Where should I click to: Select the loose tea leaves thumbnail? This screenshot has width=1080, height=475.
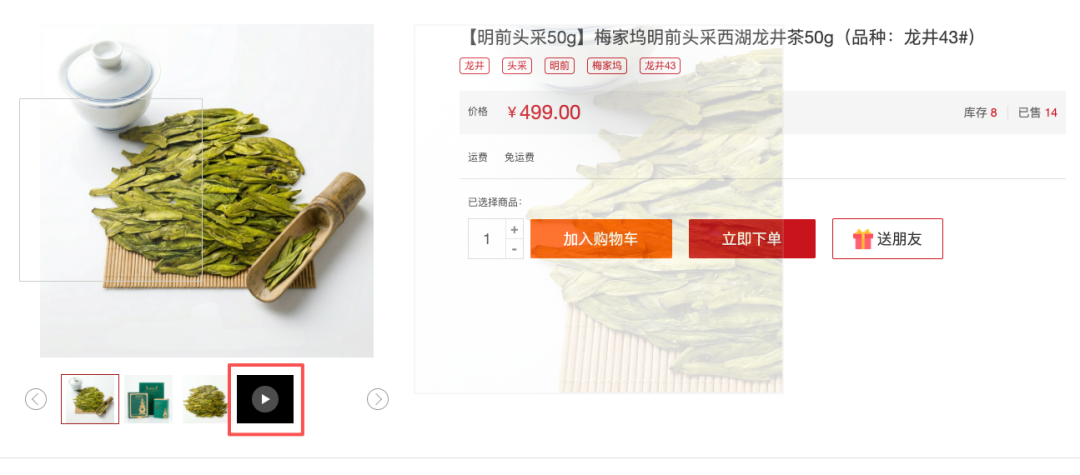pos(205,399)
